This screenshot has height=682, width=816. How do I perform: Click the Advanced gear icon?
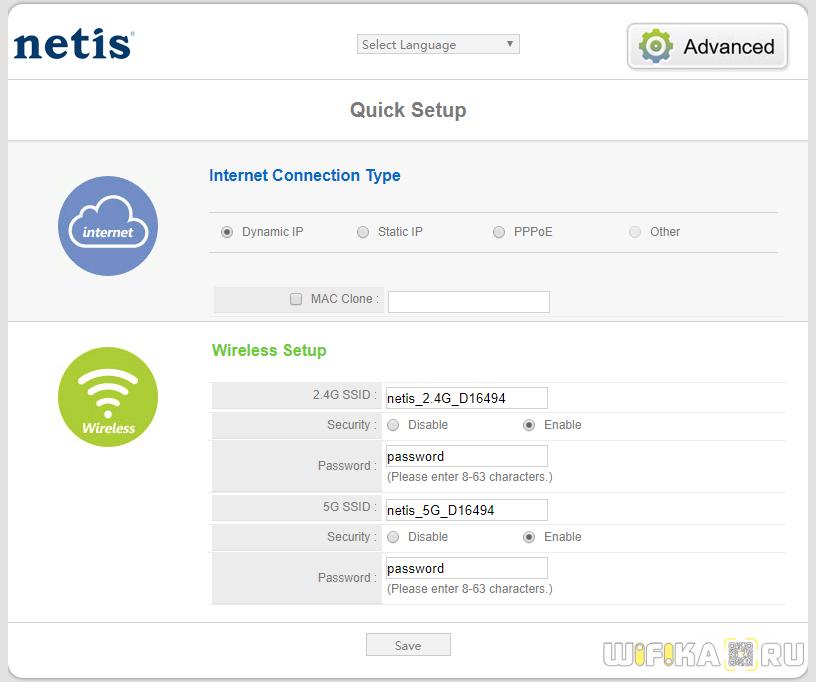pos(655,46)
